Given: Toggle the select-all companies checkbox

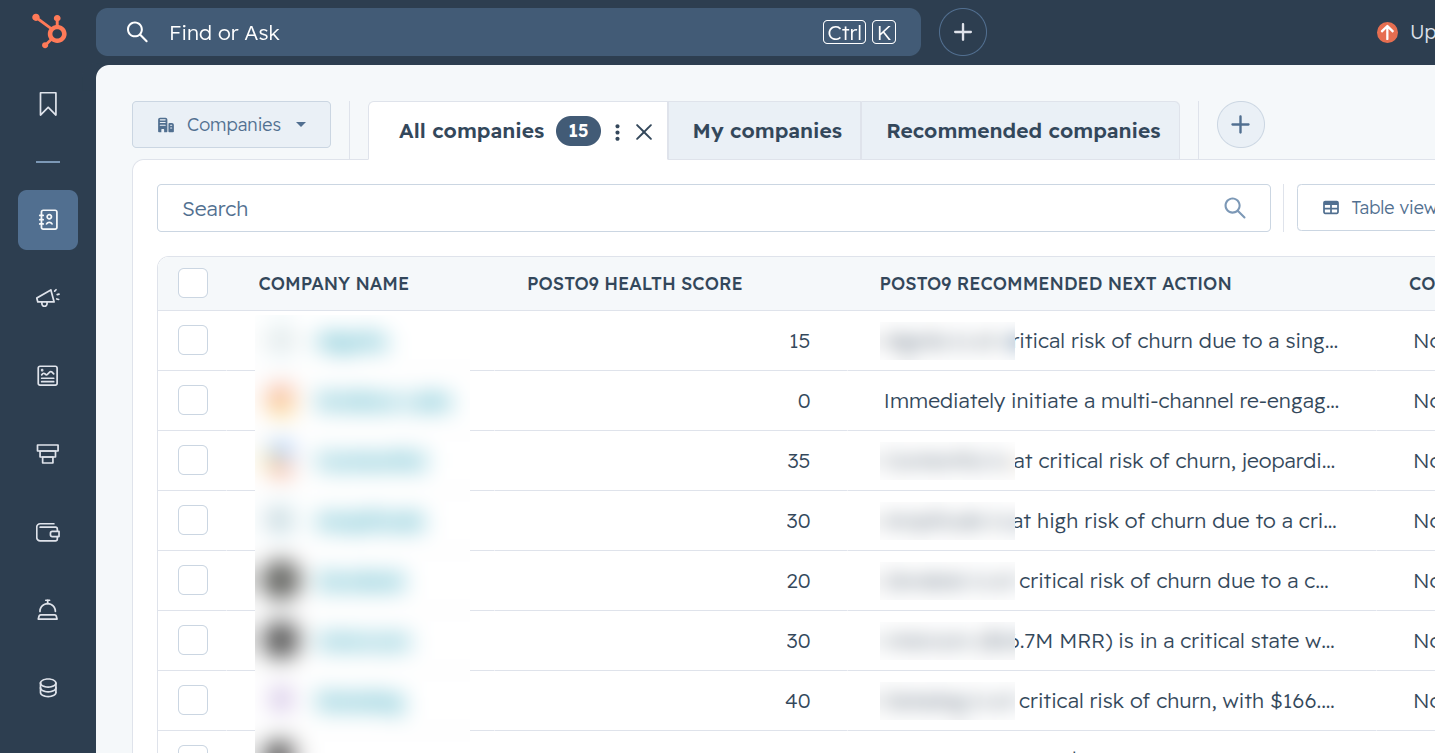Looking at the screenshot, I should pyautogui.click(x=193, y=283).
